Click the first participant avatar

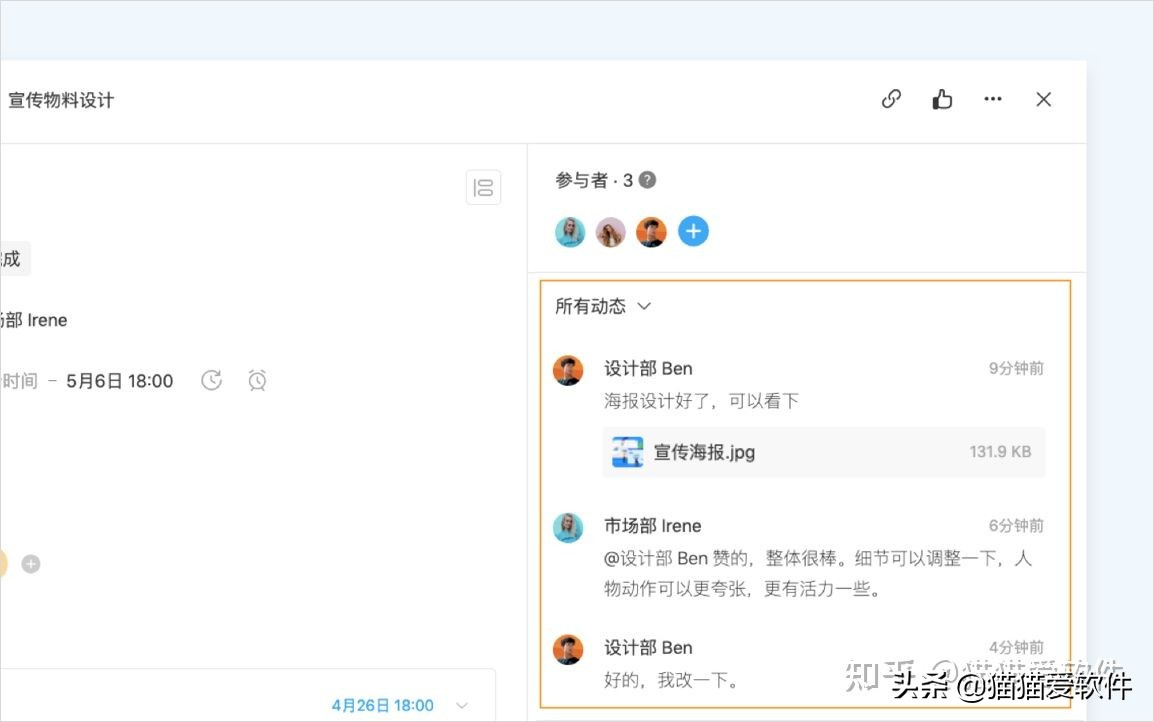tap(569, 231)
